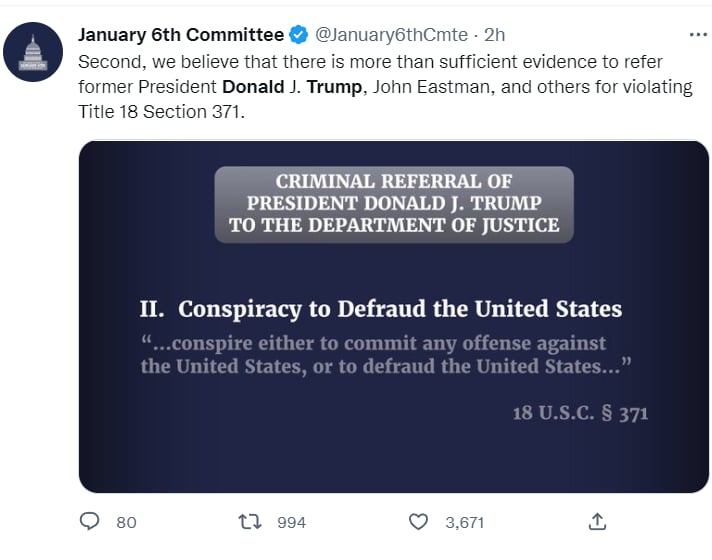Click bold Trump name in tweet text

334,87
